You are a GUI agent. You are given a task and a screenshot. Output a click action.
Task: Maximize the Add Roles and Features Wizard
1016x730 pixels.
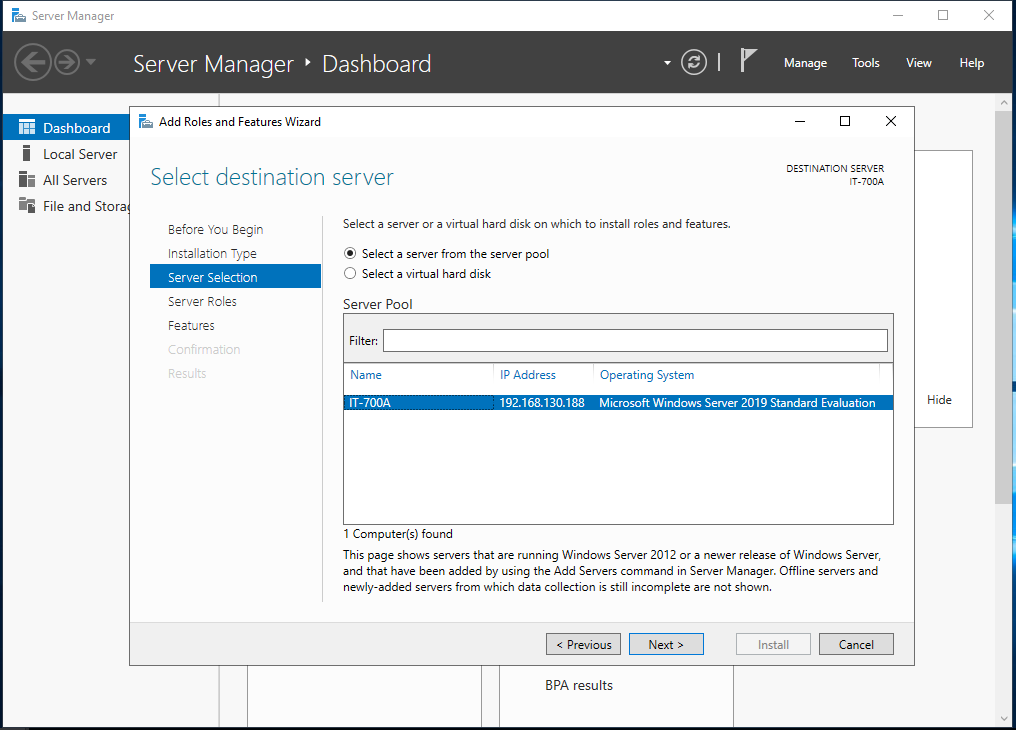coord(845,121)
